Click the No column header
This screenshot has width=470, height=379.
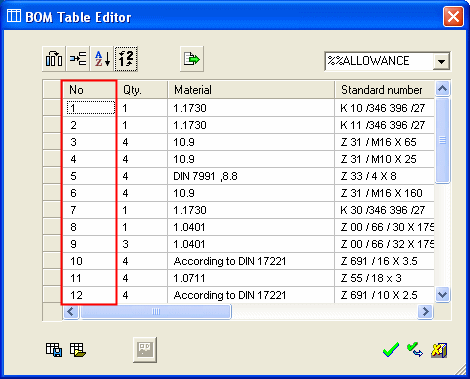tap(90, 90)
